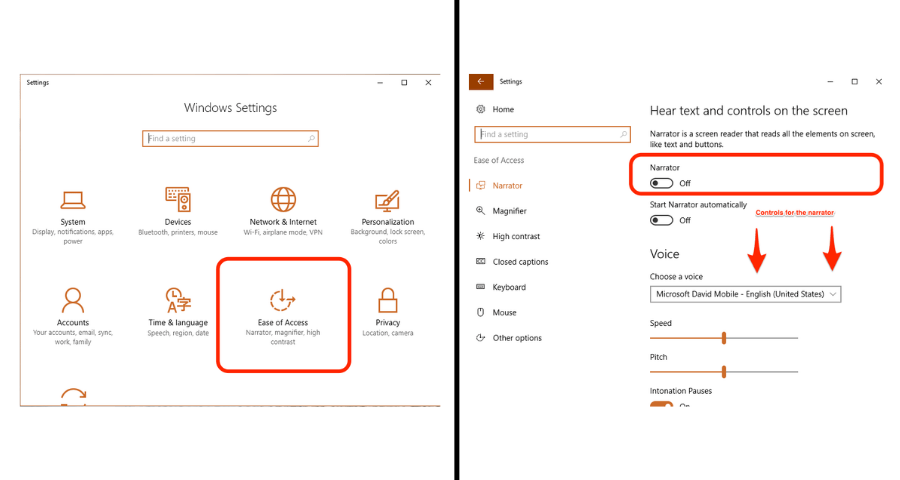900x480 pixels.
Task: Click the Pitch slider handle
Action: point(724,371)
